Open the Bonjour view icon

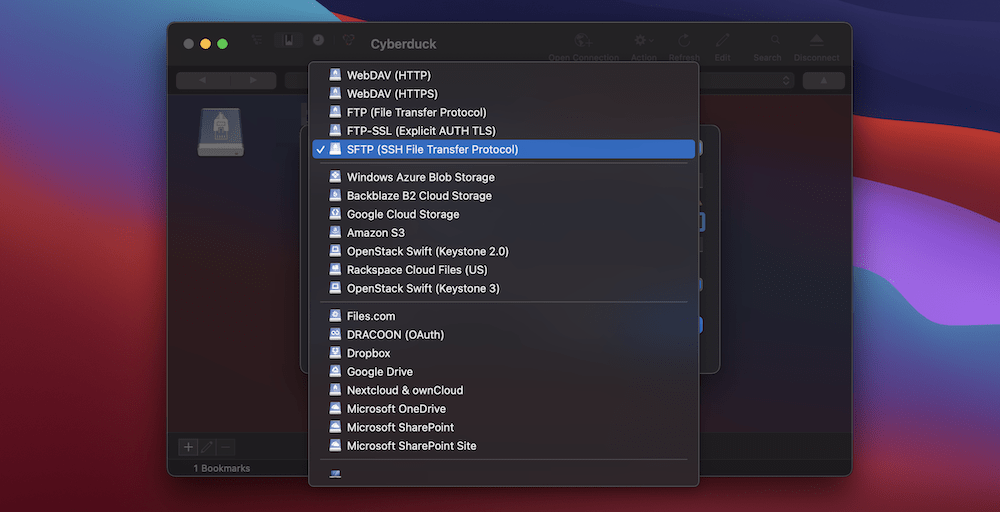click(348, 41)
